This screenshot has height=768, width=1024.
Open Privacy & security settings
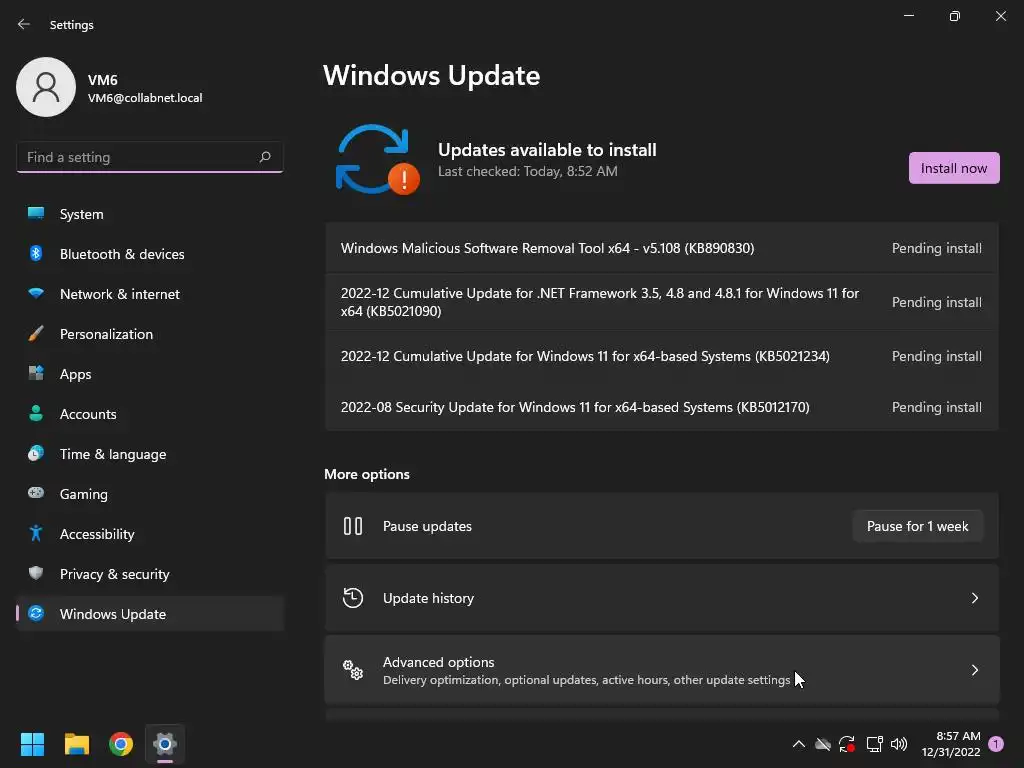pyautogui.click(x=150, y=573)
